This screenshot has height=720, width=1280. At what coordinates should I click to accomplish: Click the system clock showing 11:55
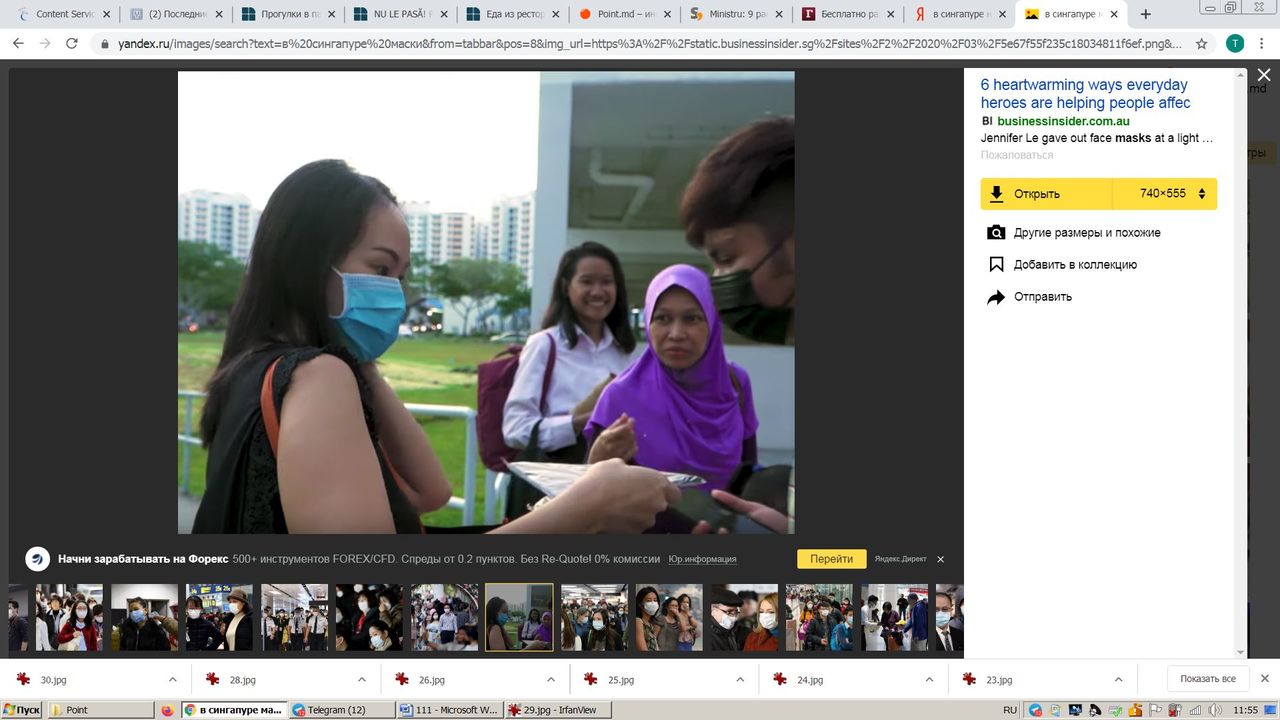pyautogui.click(x=1246, y=710)
